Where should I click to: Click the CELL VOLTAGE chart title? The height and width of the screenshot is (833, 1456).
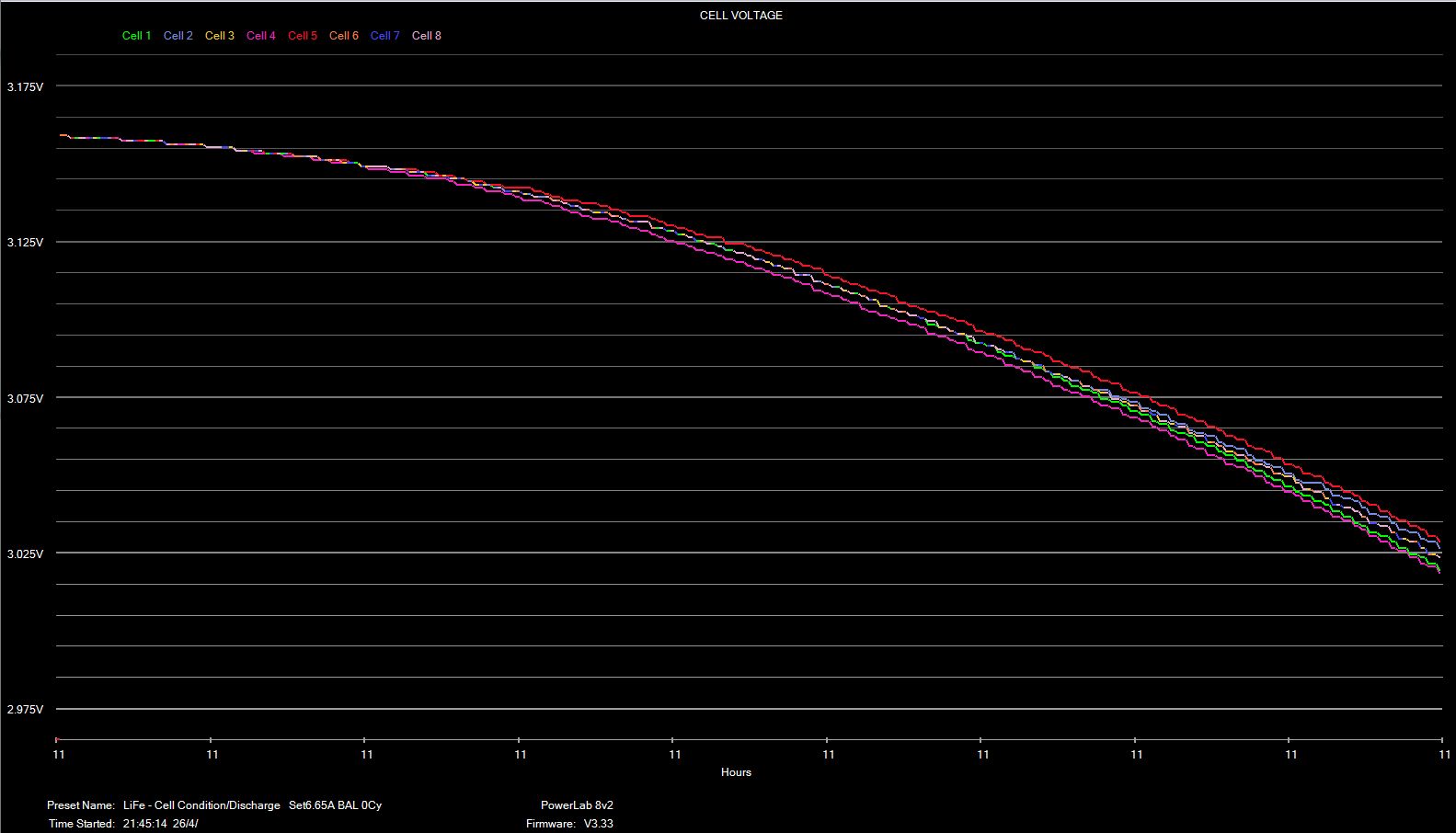pyautogui.click(x=740, y=16)
